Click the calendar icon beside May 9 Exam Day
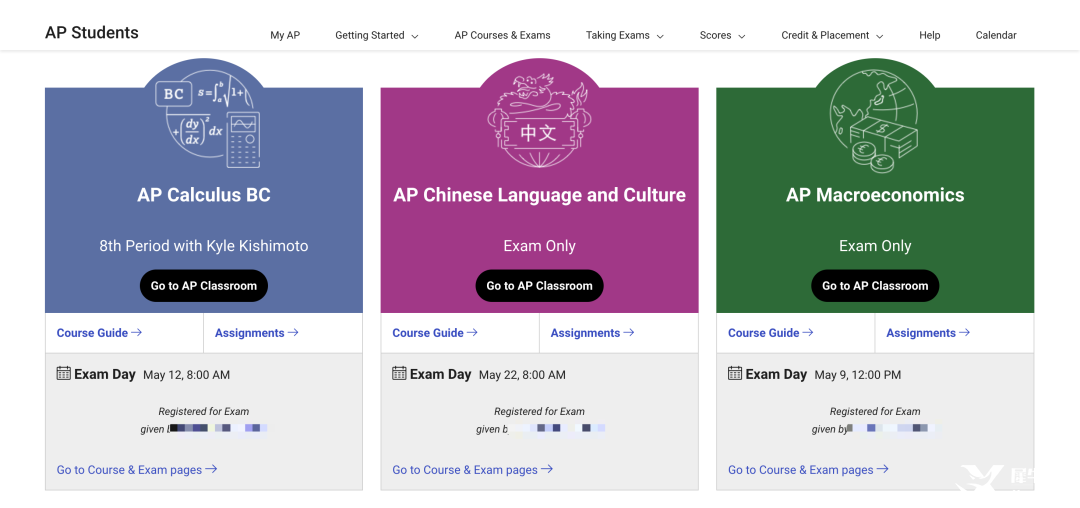Screen dimensions: 1080x508 [x=735, y=373]
